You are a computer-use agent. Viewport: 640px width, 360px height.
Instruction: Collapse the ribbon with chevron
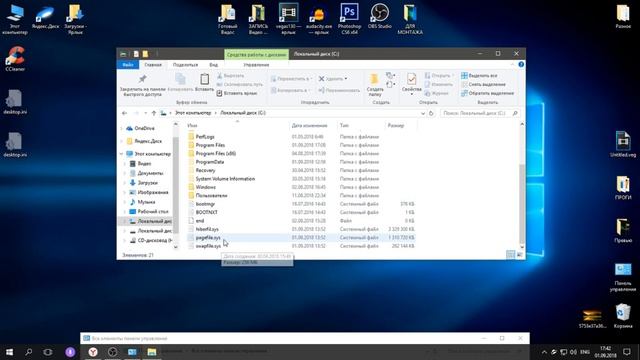pyautogui.click(x=512, y=64)
